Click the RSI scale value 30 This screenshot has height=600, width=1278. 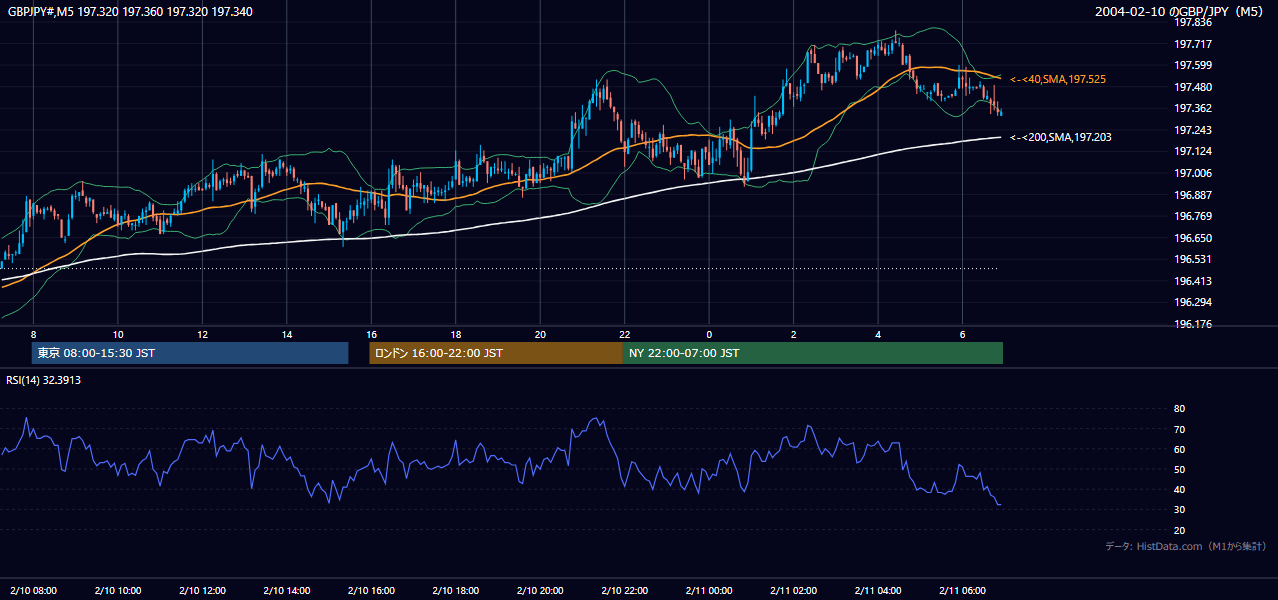[x=1179, y=510]
